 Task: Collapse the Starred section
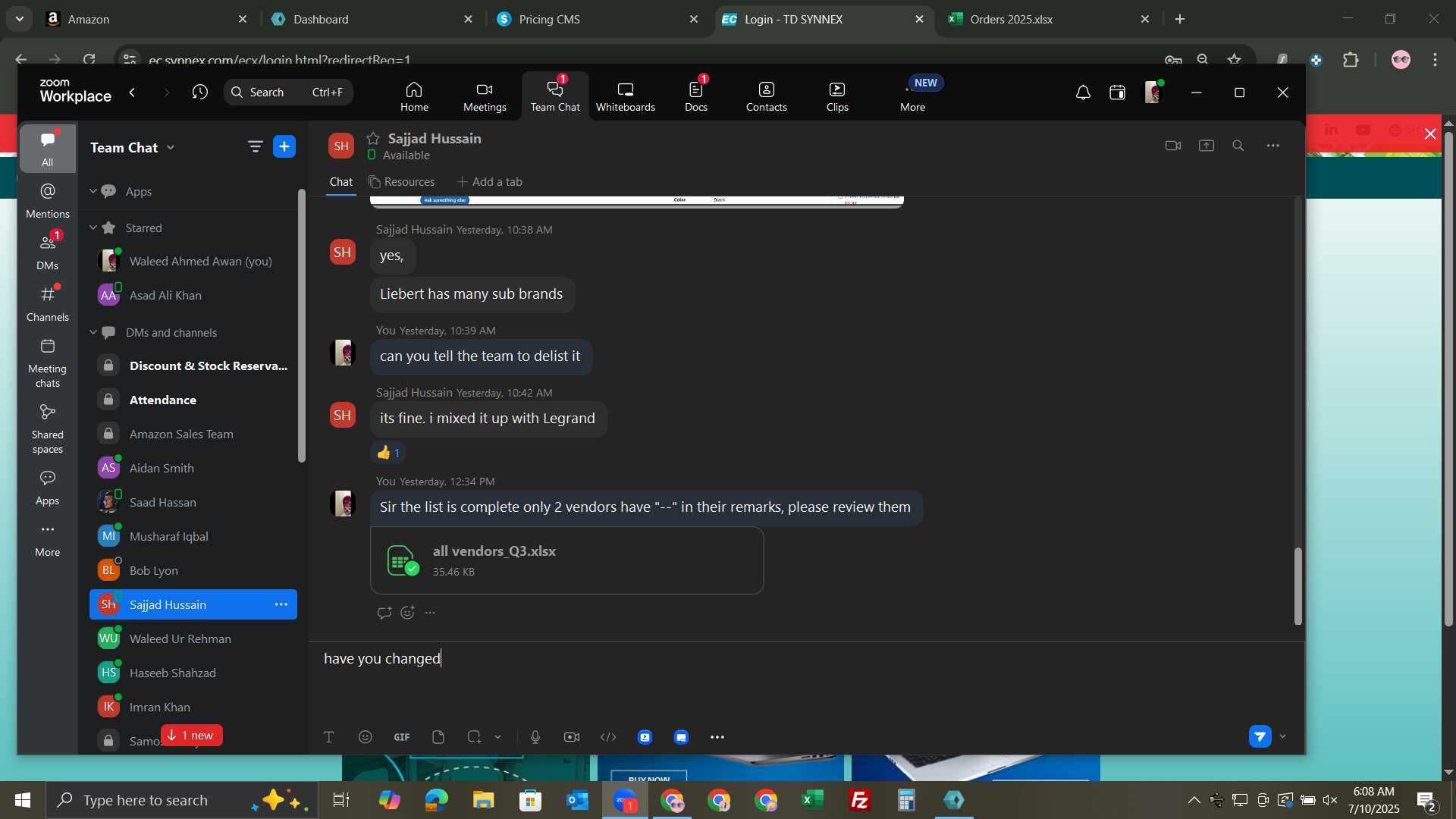[93, 227]
